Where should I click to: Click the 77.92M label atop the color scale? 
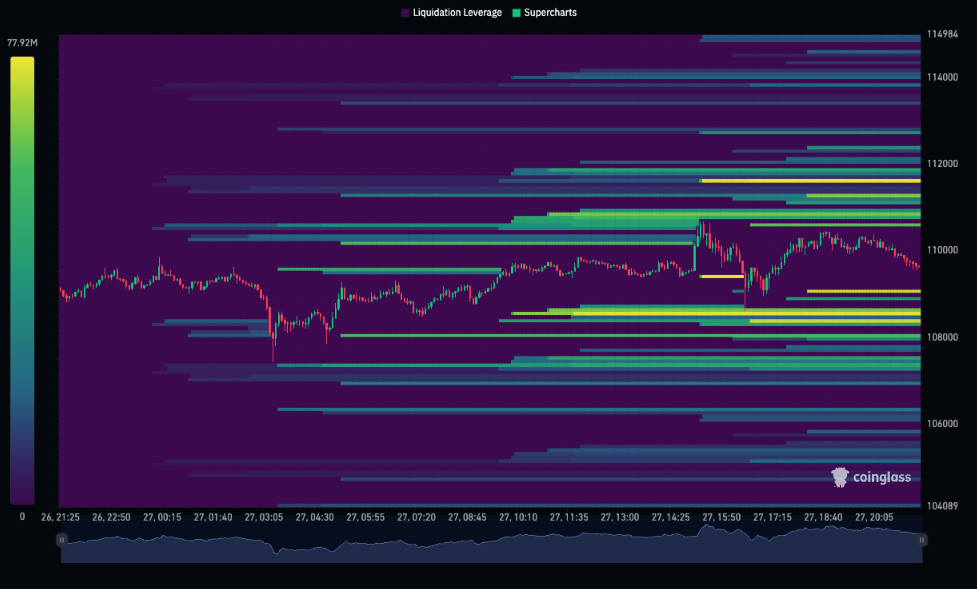(x=23, y=43)
